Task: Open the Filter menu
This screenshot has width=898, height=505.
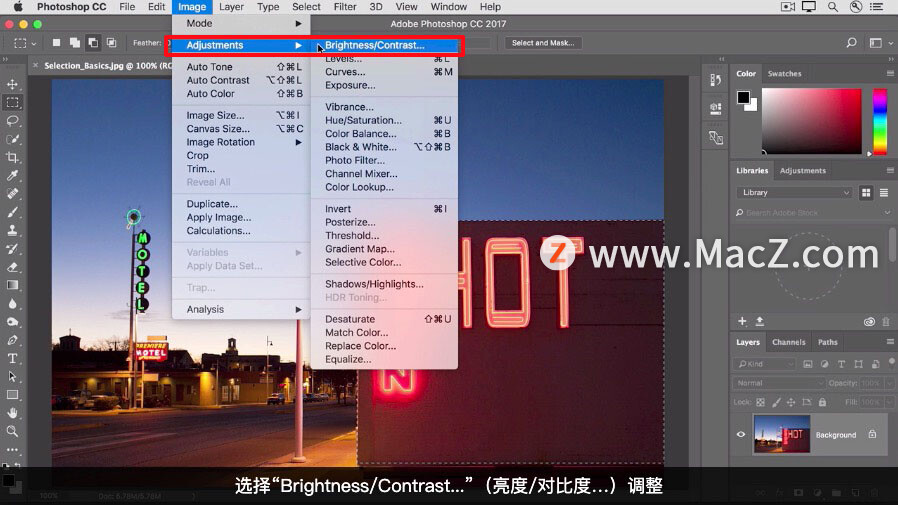Action: 345,7
